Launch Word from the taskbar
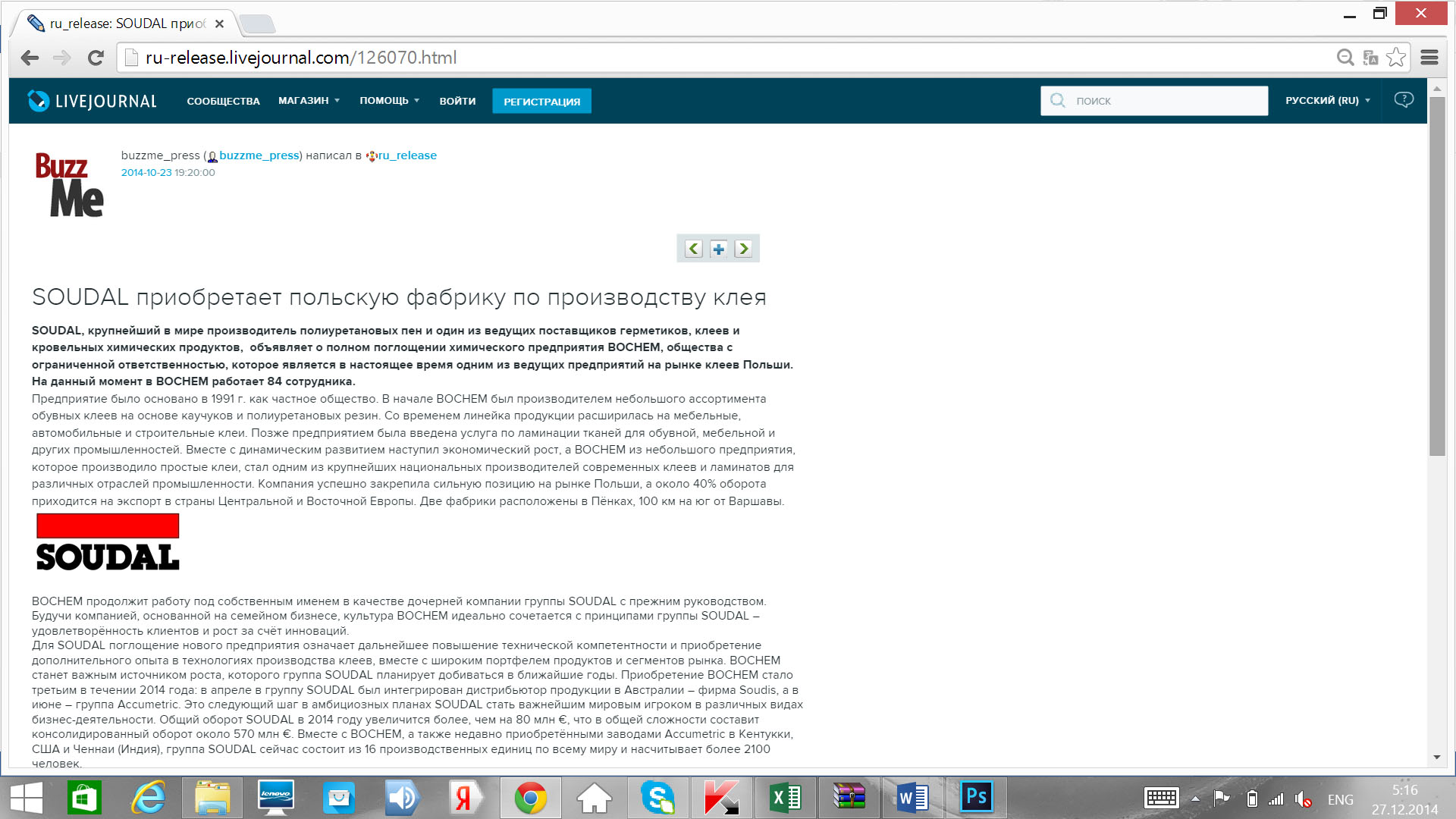1456x819 pixels. [912, 798]
